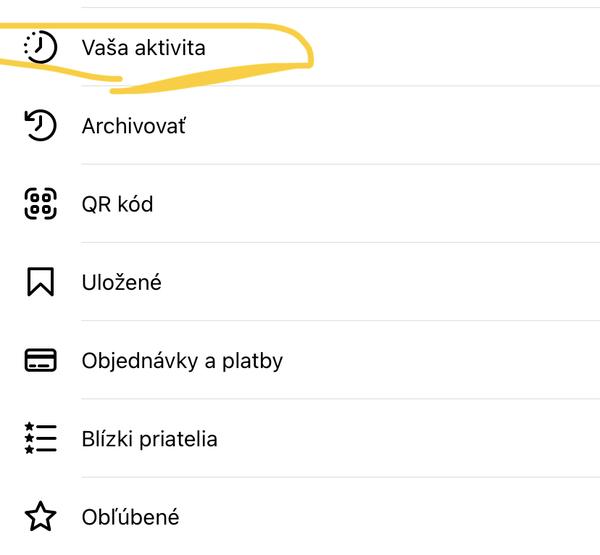
Task: Tap the Obľúbené star icon
Action: coord(40,517)
